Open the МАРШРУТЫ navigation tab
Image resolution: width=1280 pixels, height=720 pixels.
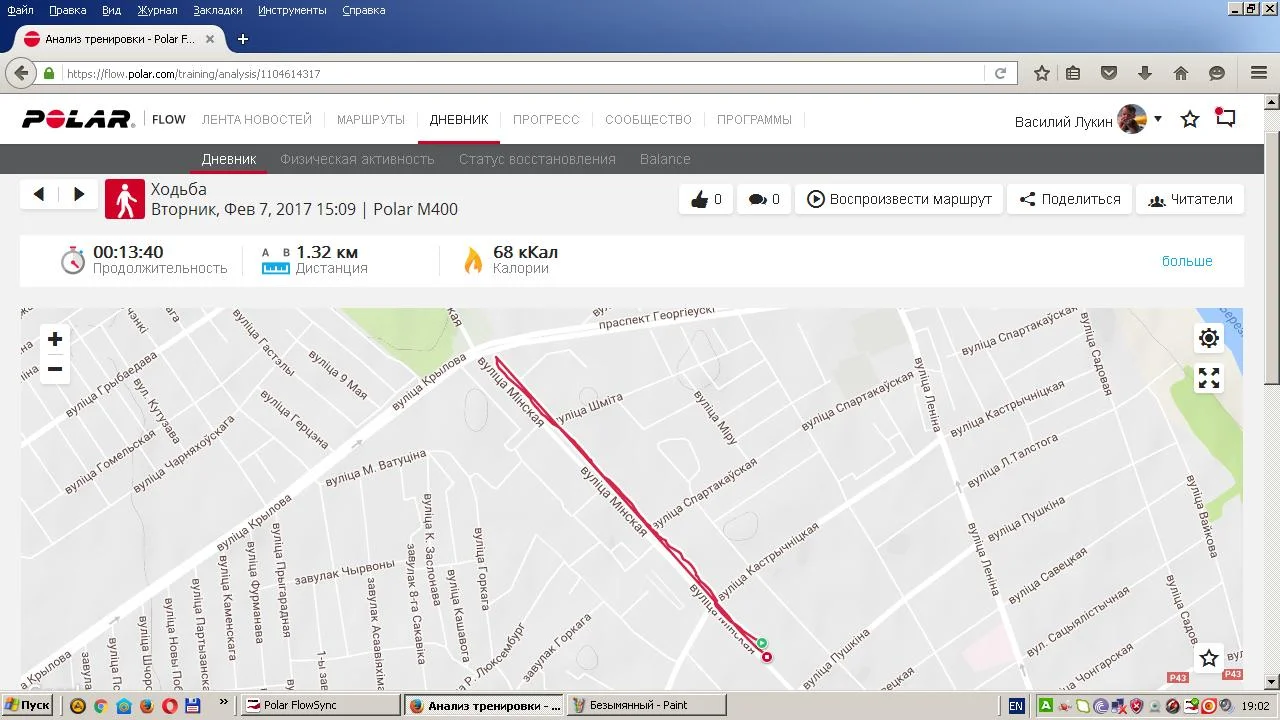click(371, 120)
